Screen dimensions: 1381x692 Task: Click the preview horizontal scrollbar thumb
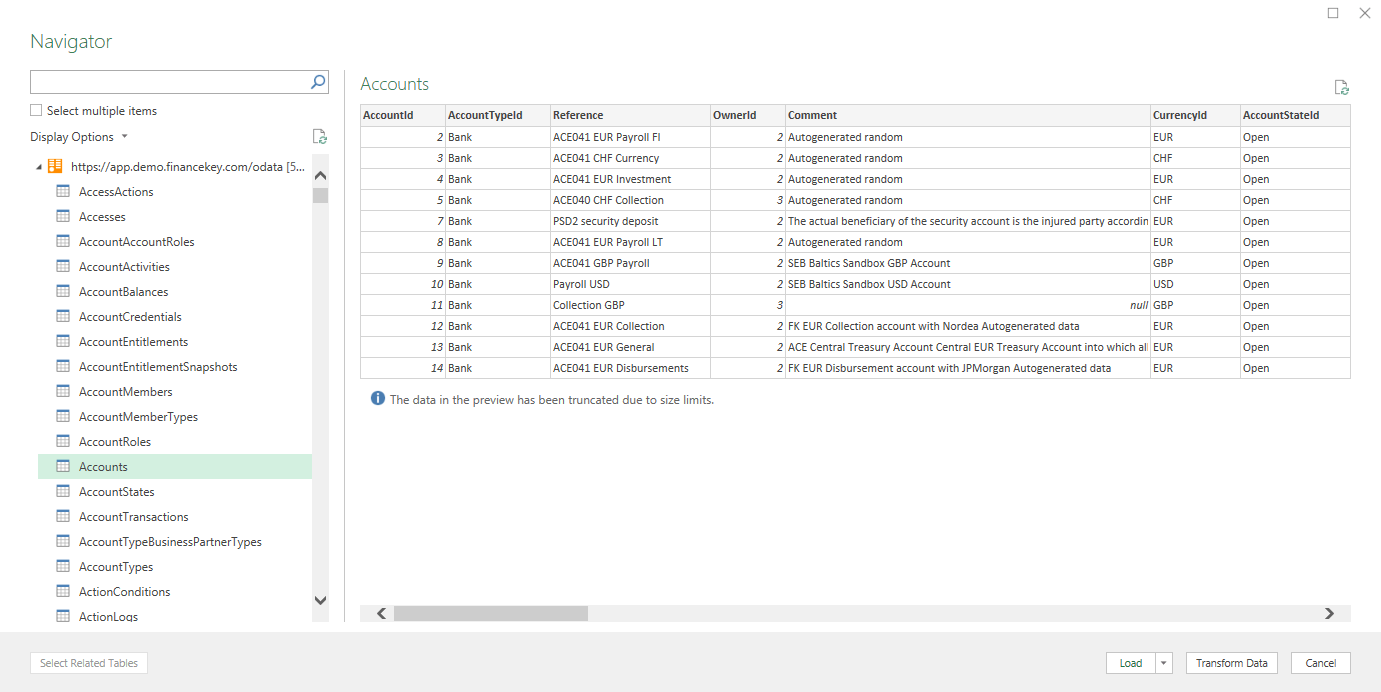tap(491, 613)
